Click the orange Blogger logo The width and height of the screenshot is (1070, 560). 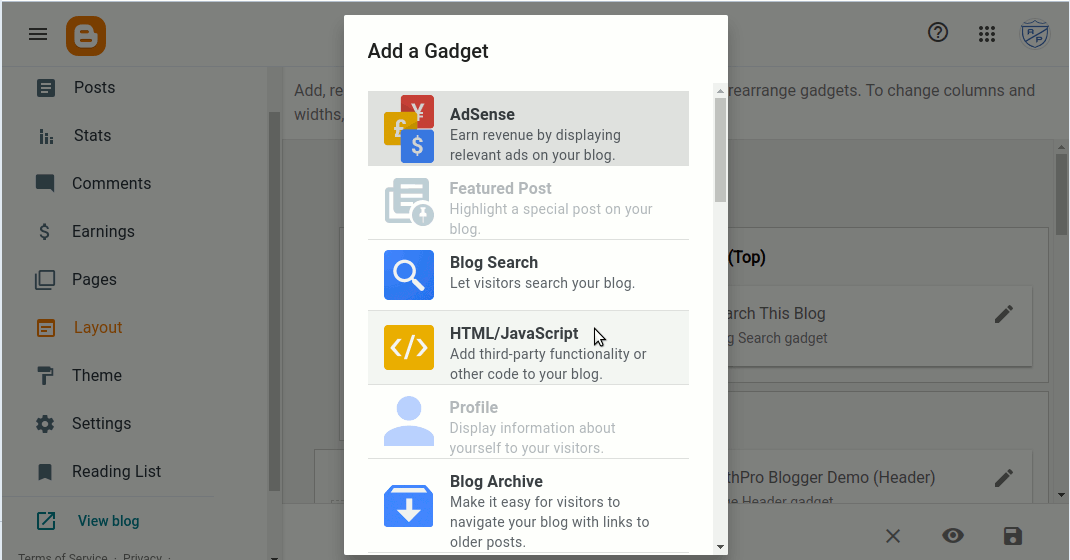click(x=86, y=36)
